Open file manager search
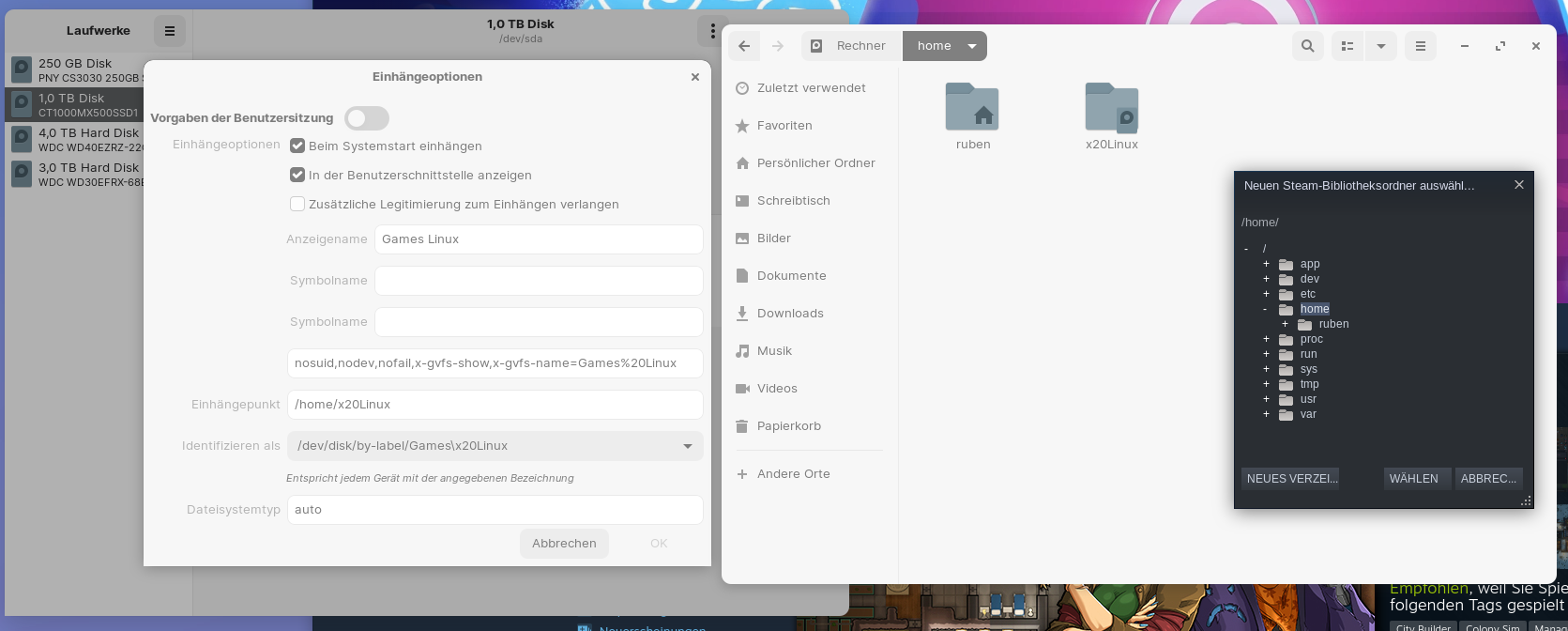The image size is (1568, 631). 1308,46
